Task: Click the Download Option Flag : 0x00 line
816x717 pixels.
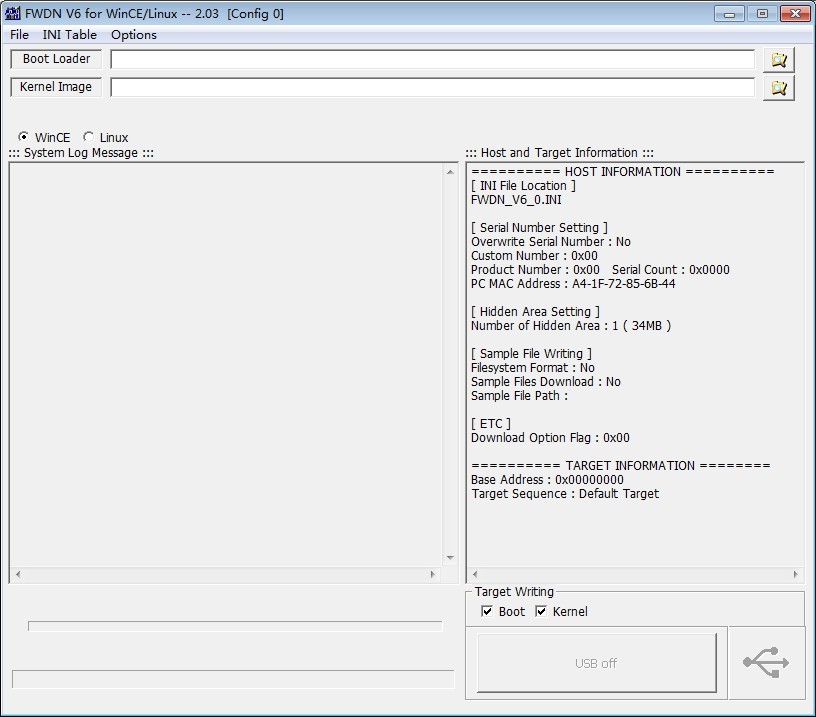Action: coord(550,438)
